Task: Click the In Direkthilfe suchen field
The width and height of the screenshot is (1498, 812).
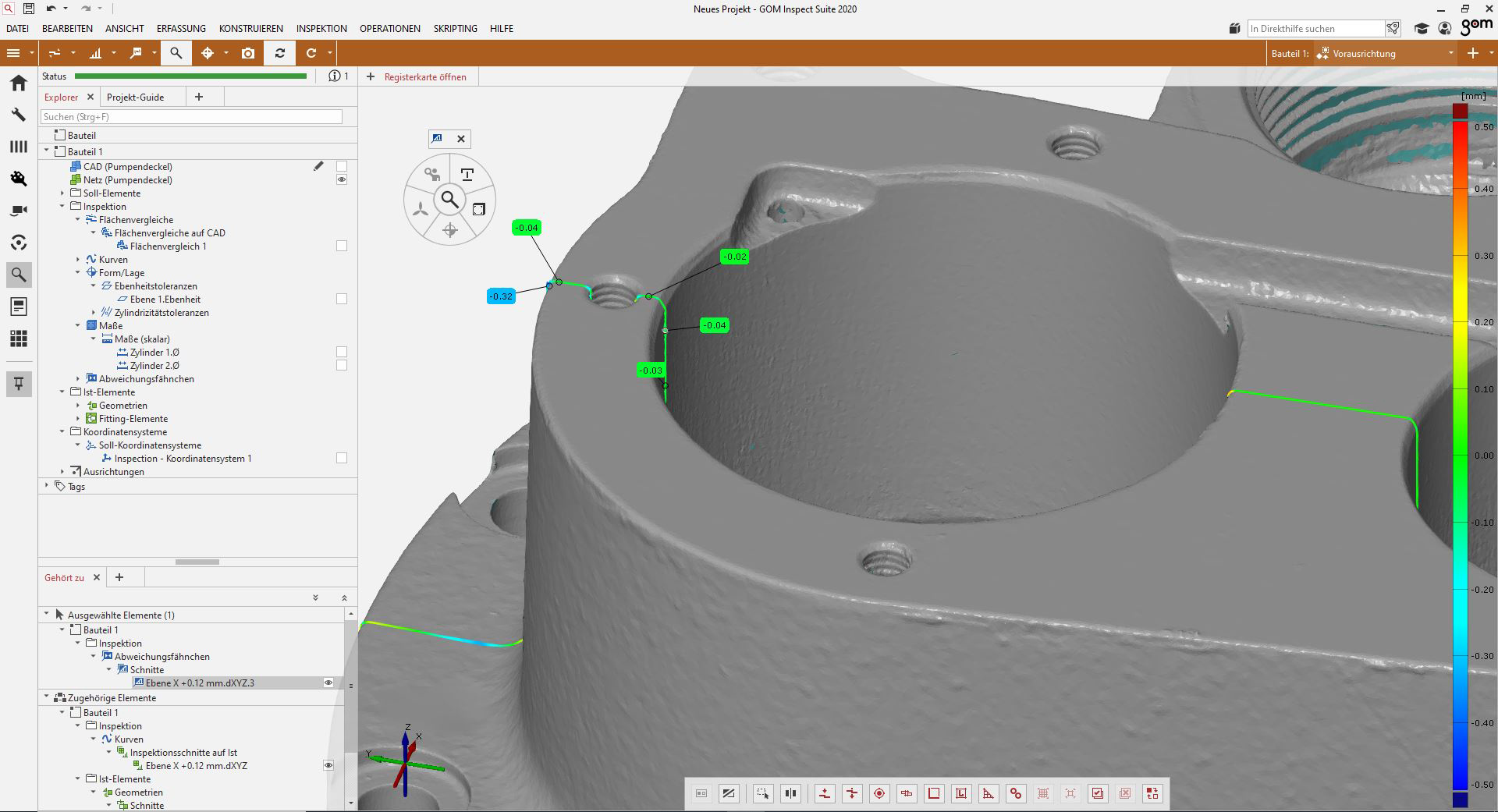Action: point(1316,29)
